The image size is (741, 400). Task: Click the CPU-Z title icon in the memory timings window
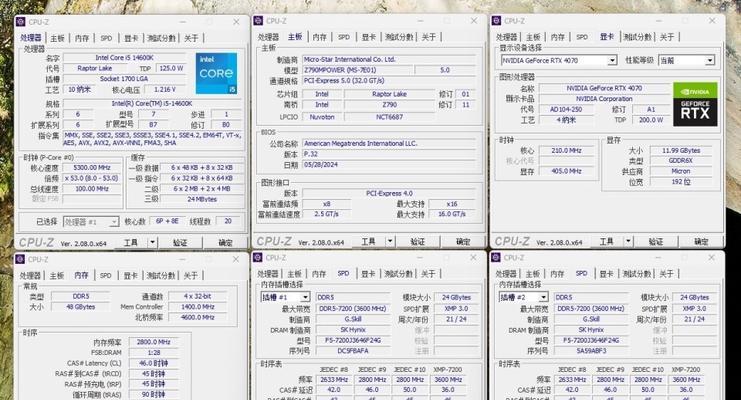point(20,259)
